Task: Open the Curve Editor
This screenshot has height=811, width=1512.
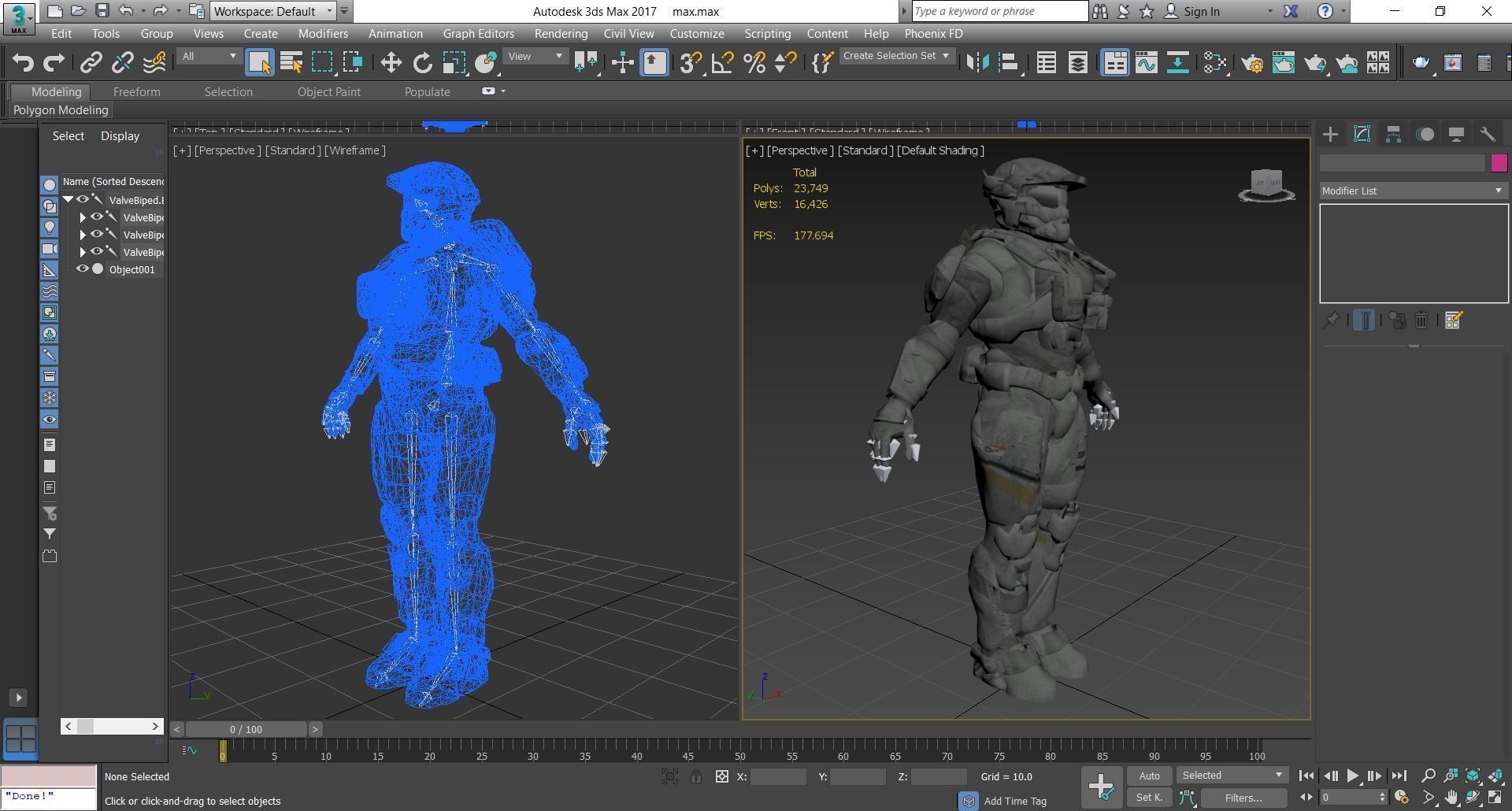Action: 1146,62
